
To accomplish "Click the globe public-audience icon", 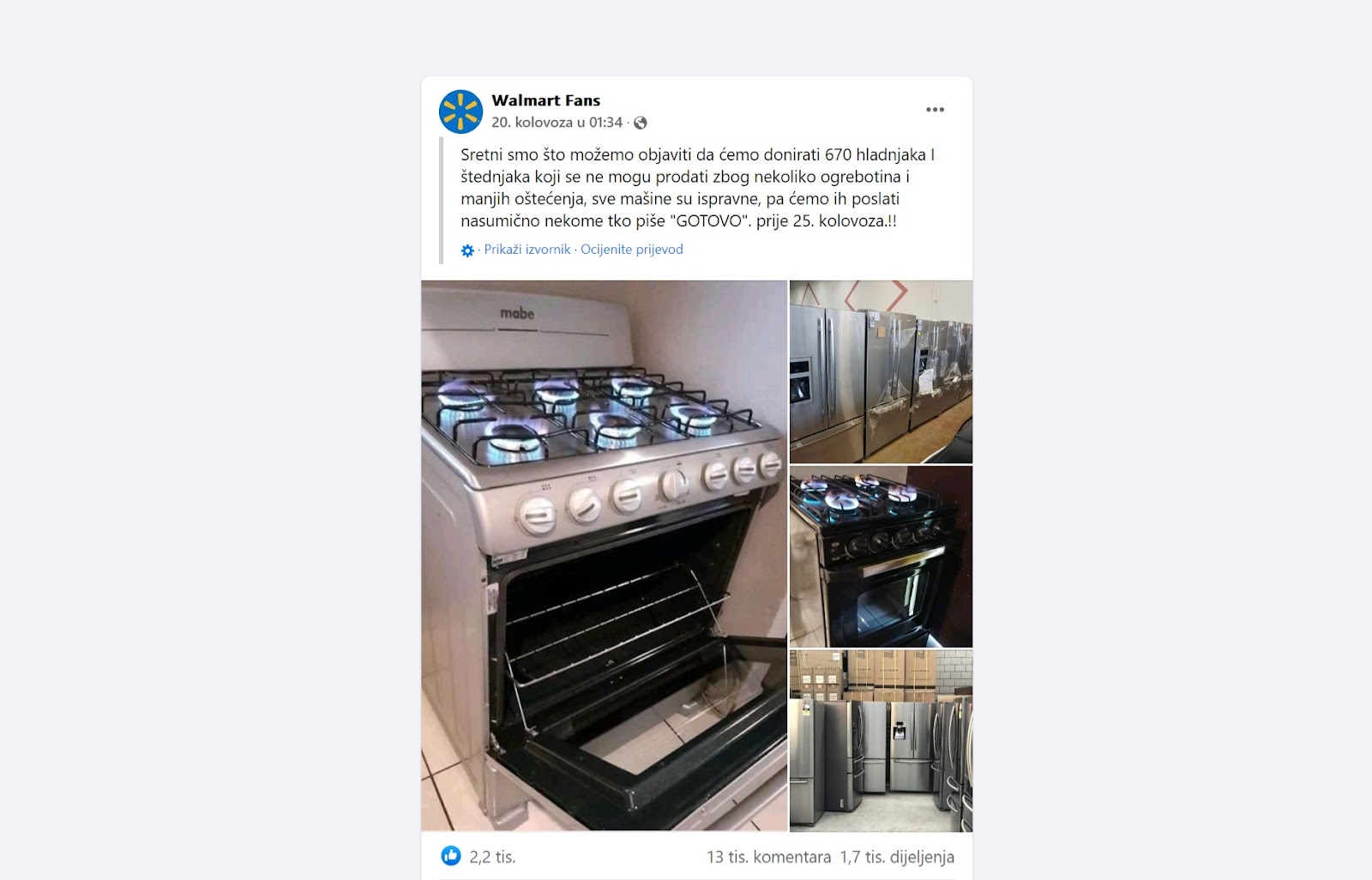I will tap(640, 123).
